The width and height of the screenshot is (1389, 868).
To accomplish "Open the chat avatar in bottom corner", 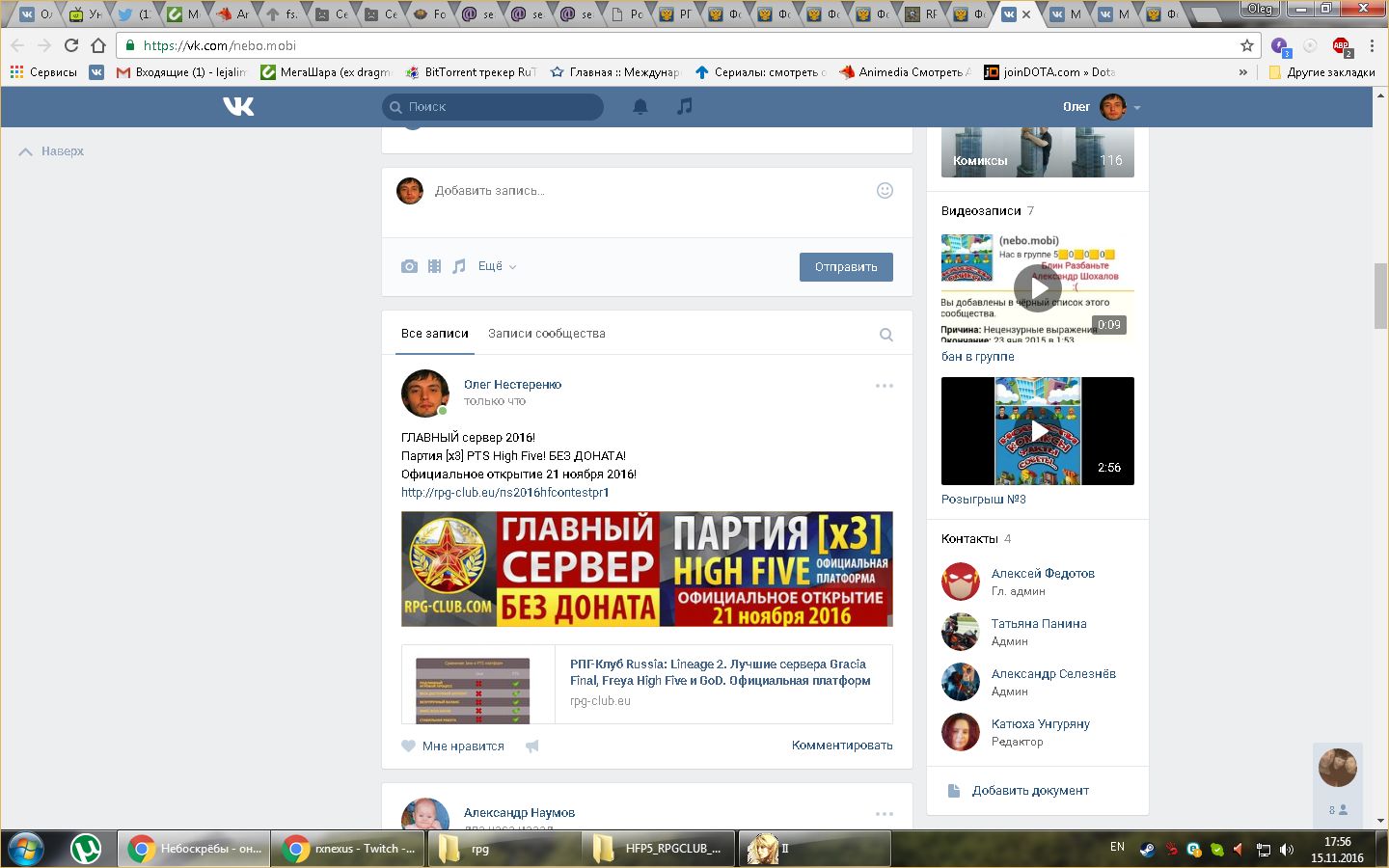I will tap(1338, 768).
